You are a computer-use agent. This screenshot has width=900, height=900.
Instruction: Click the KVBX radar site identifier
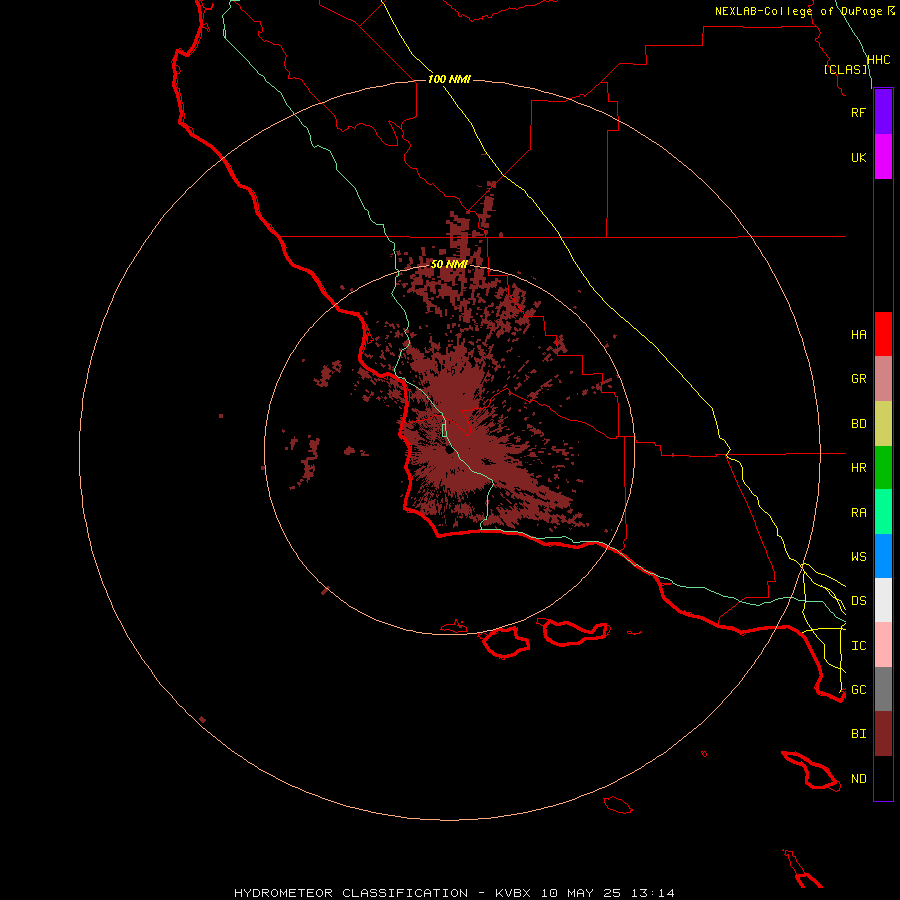click(x=513, y=893)
